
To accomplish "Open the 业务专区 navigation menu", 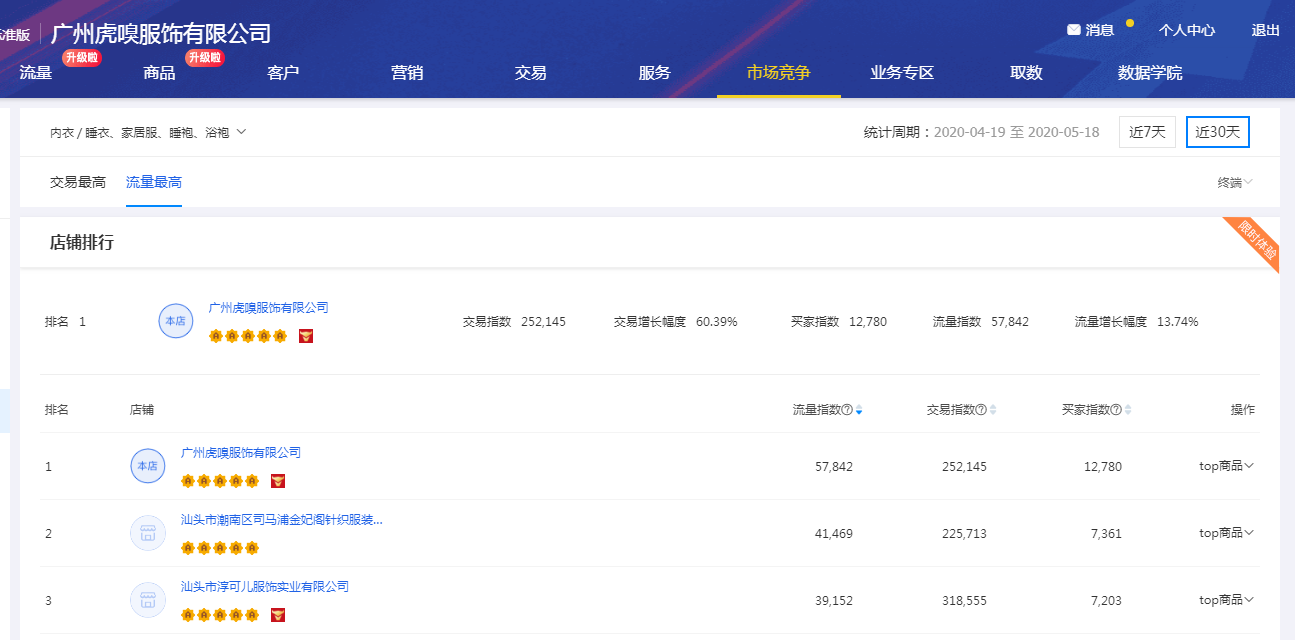I will pos(902,73).
